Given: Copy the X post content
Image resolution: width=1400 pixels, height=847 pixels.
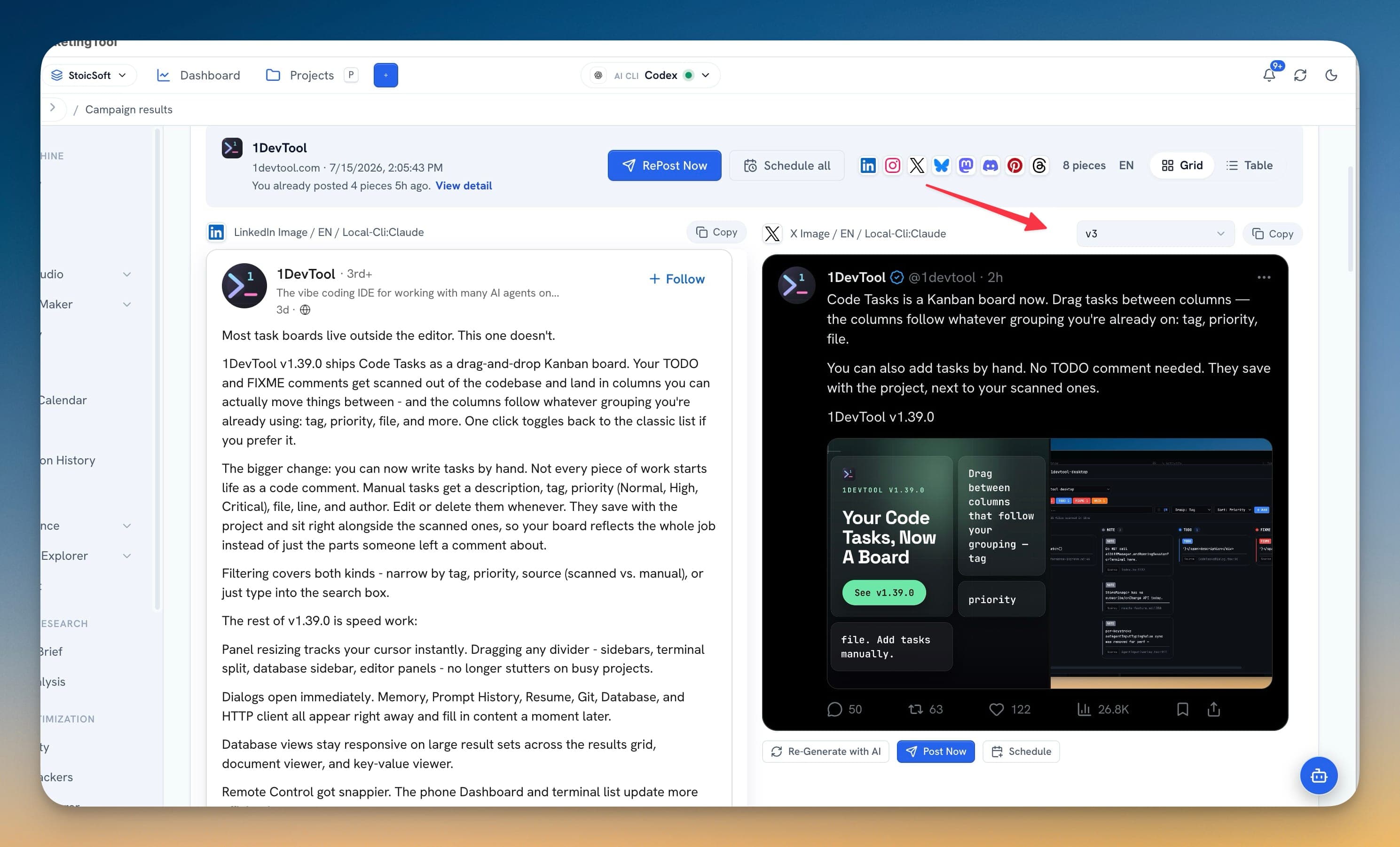Looking at the screenshot, I should 1272,234.
